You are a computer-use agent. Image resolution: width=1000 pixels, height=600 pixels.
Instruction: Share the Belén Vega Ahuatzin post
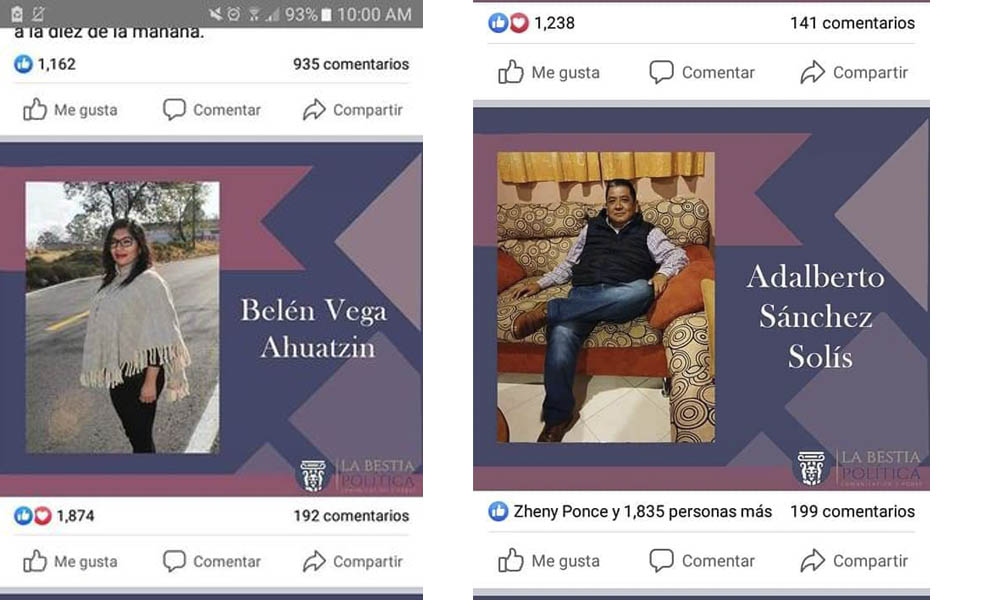[353, 561]
